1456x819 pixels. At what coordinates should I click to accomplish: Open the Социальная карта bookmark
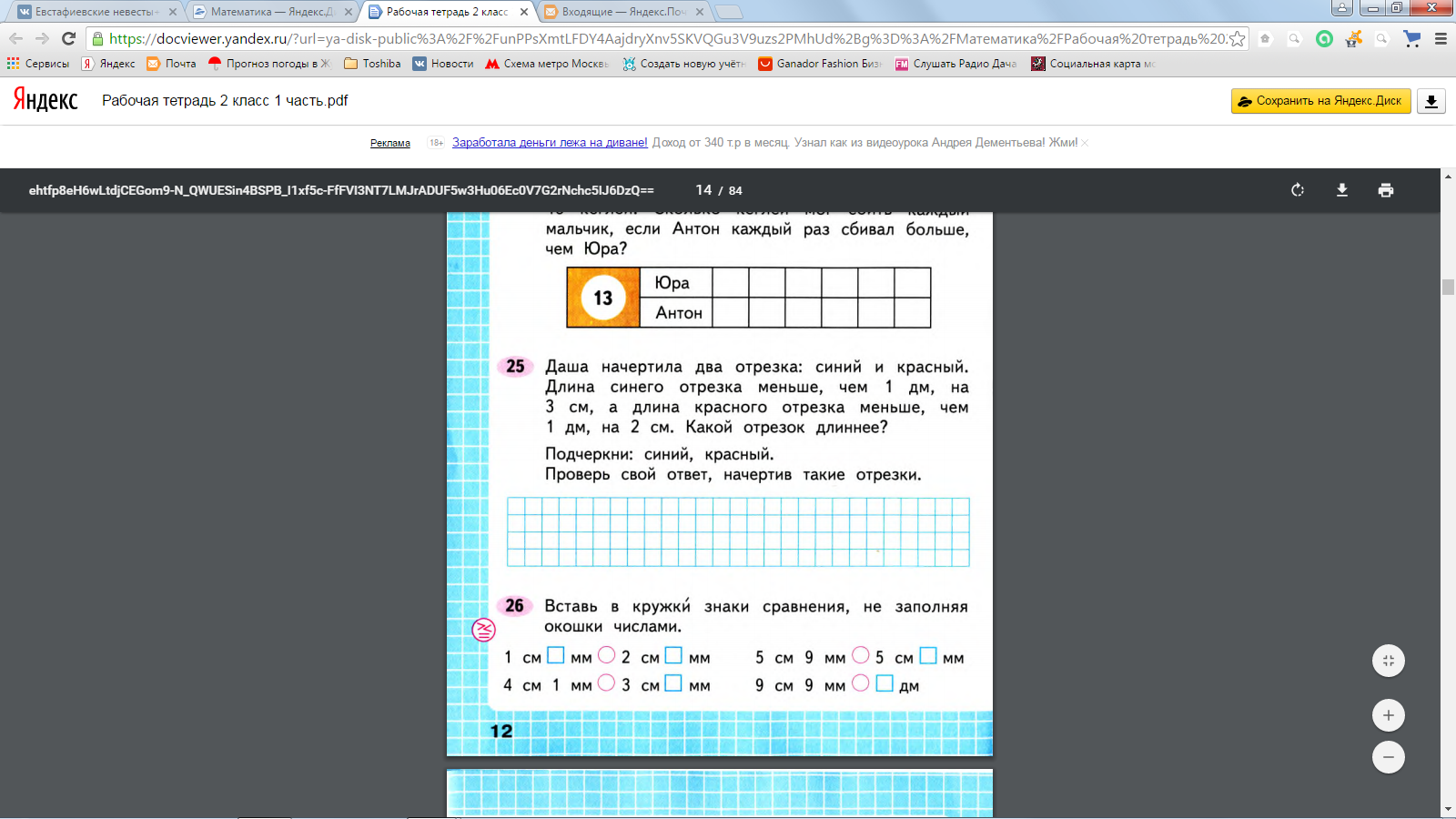(x=1093, y=64)
